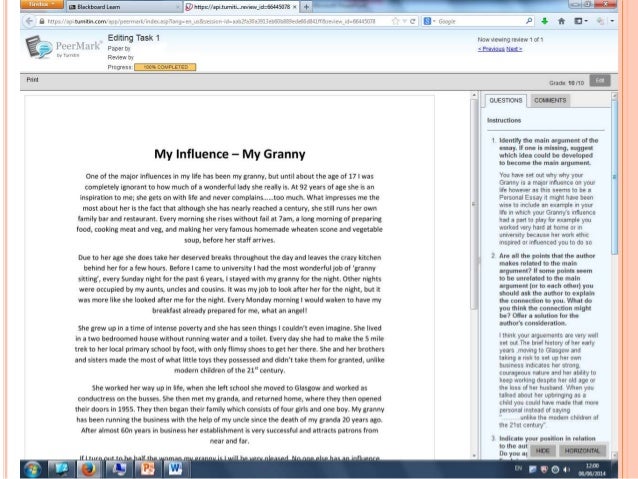Follow the Next review link
Viewport: 638px width, 479px height.
coord(514,49)
